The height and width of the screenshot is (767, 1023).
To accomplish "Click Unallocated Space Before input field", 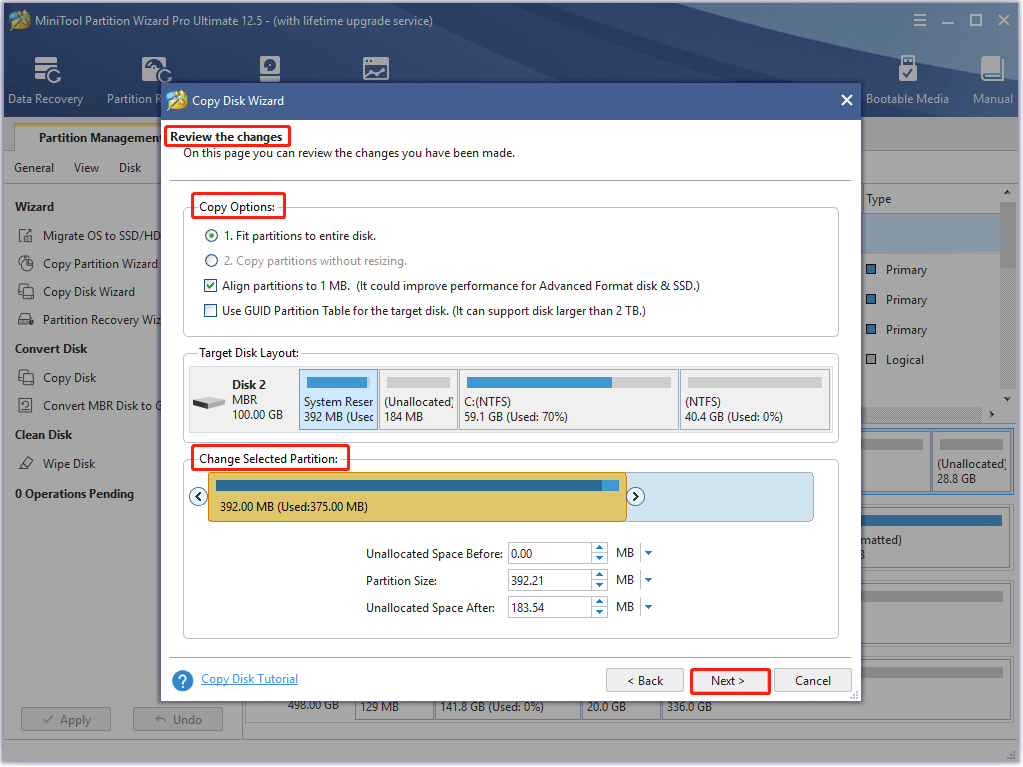I will pyautogui.click(x=549, y=554).
